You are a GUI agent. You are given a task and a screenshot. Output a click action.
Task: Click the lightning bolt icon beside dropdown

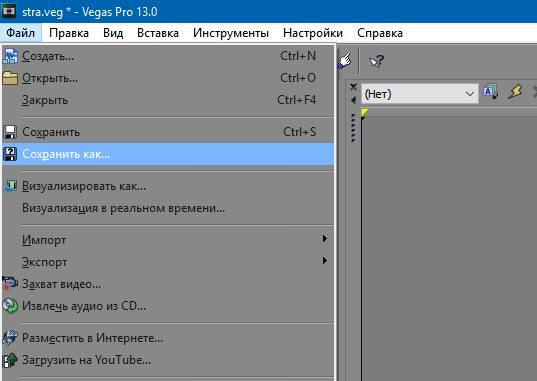click(515, 92)
